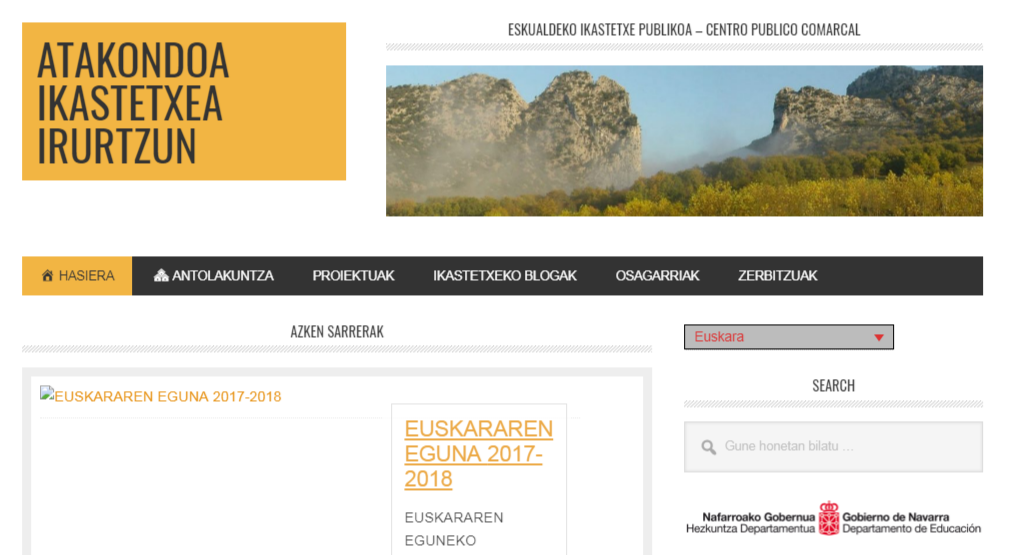Open the Euskararen Eguna 2017-2018 post heading link

click(x=478, y=454)
